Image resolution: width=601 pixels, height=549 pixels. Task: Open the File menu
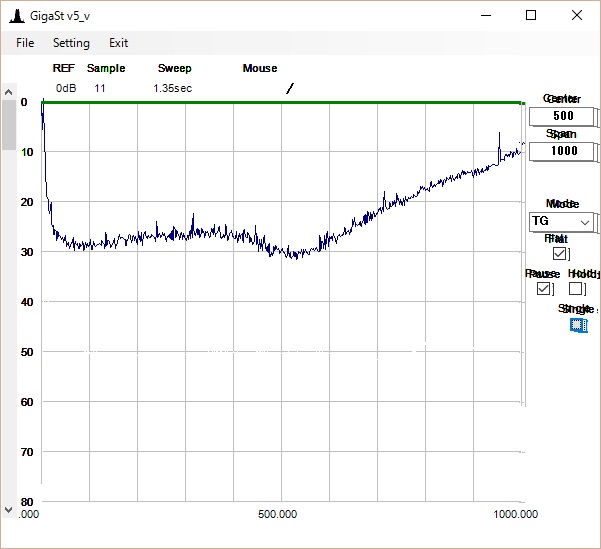[25, 43]
